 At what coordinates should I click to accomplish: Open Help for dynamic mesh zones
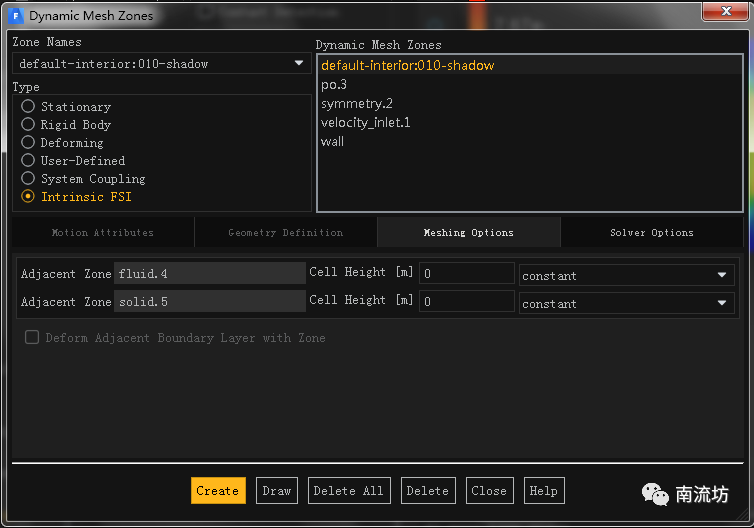[x=543, y=491]
